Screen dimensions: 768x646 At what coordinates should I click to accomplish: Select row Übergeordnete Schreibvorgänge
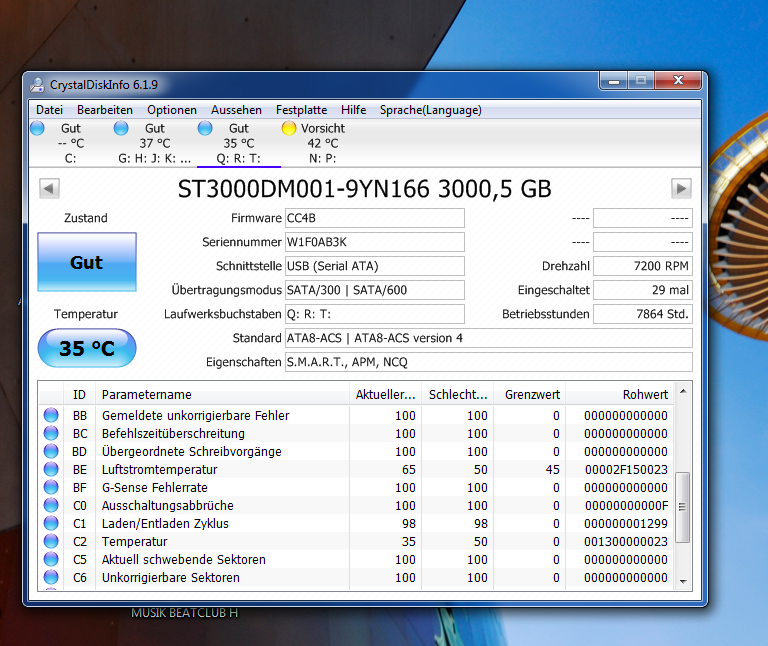click(356, 451)
